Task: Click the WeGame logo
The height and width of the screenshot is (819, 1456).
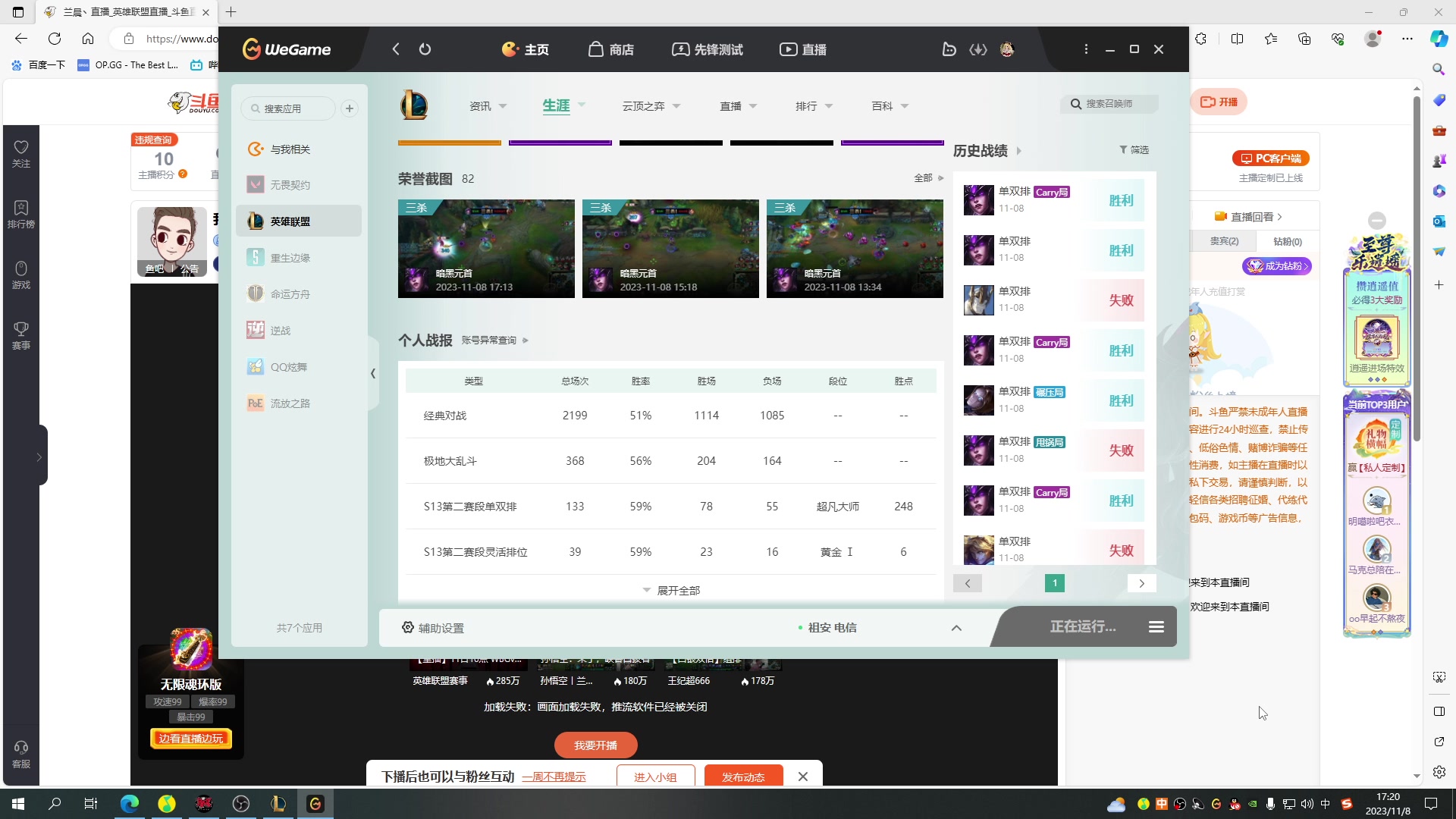Action: (287, 49)
